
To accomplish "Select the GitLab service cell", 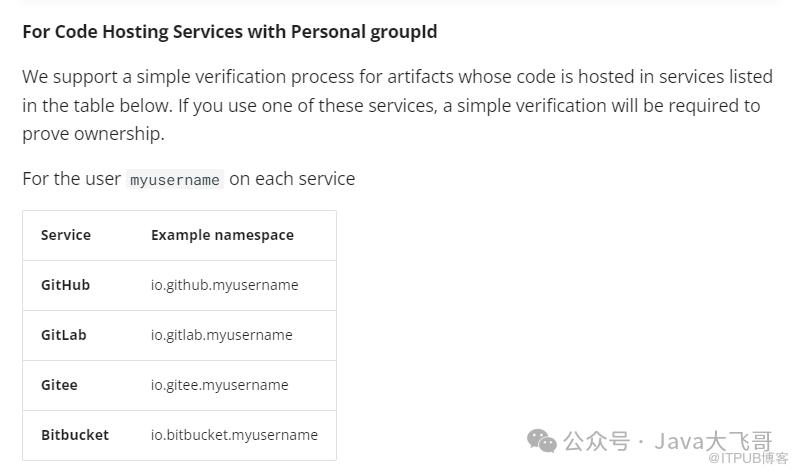I will [x=64, y=335].
